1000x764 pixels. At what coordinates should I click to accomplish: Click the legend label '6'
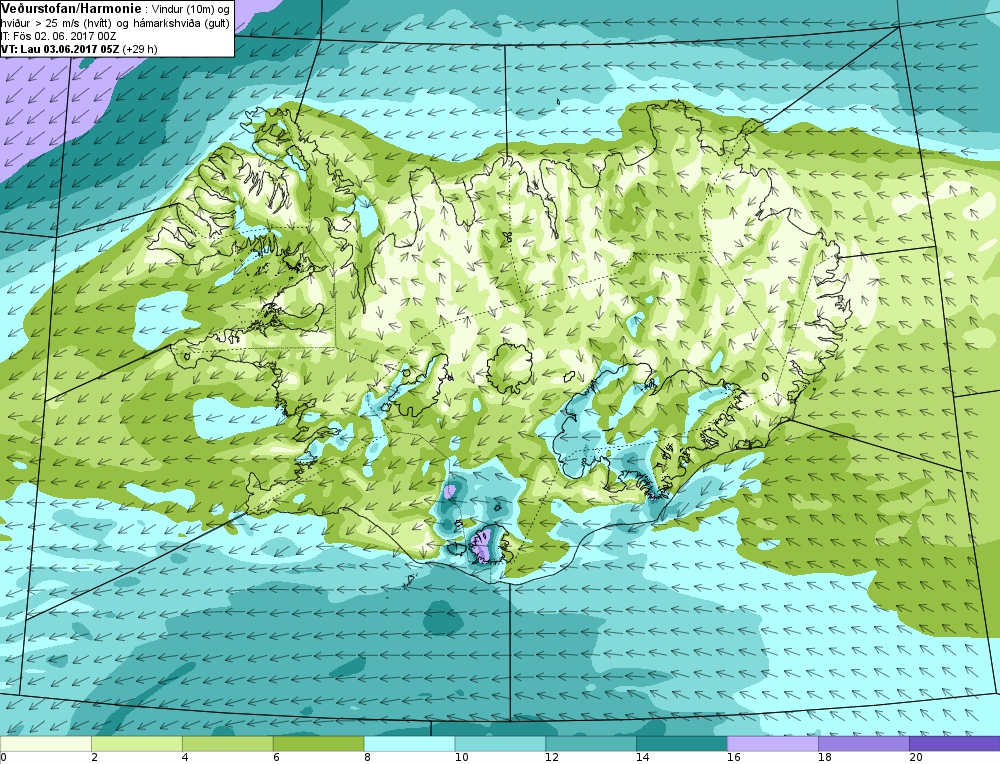276,758
